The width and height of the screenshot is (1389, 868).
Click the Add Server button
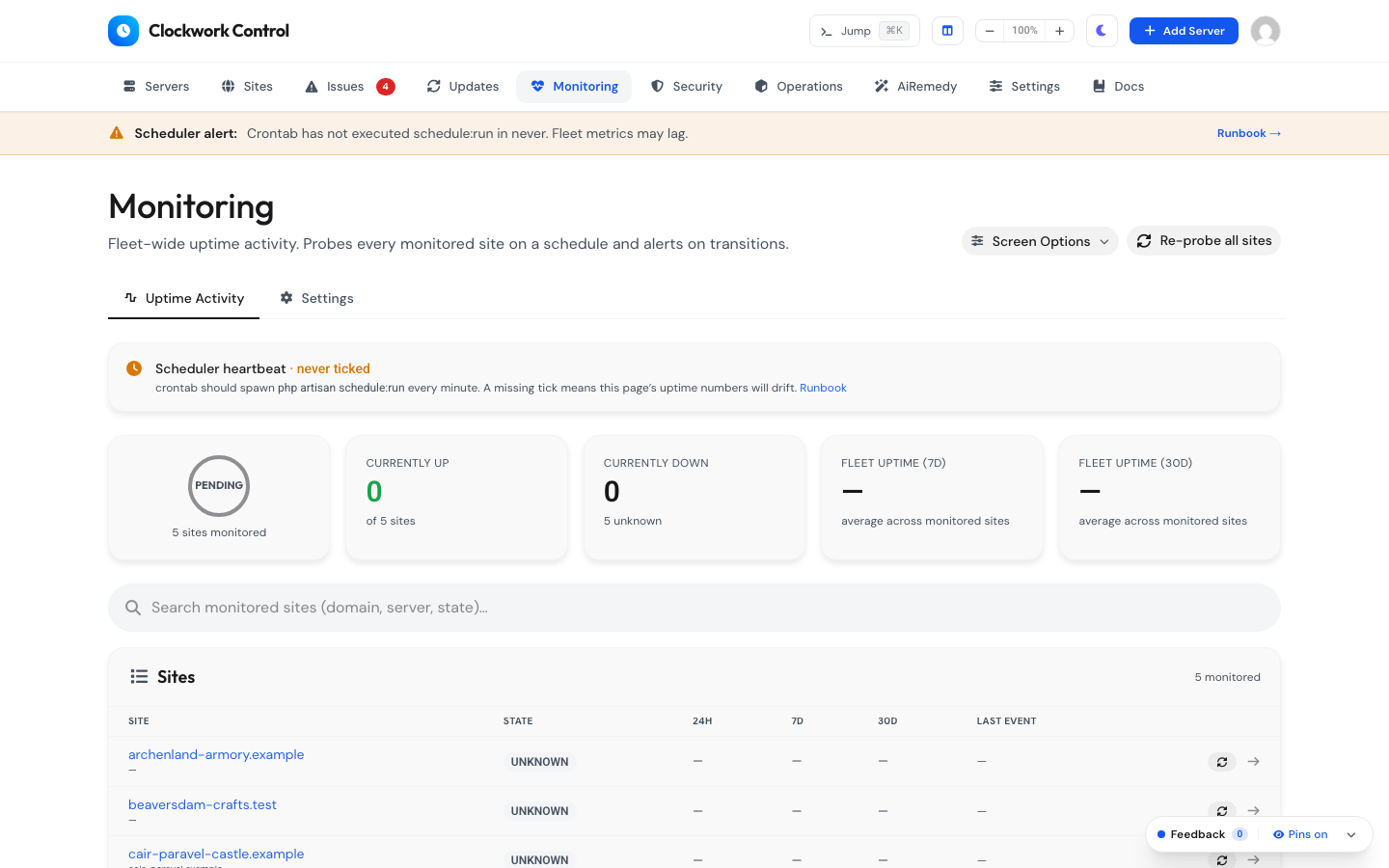[x=1184, y=31]
